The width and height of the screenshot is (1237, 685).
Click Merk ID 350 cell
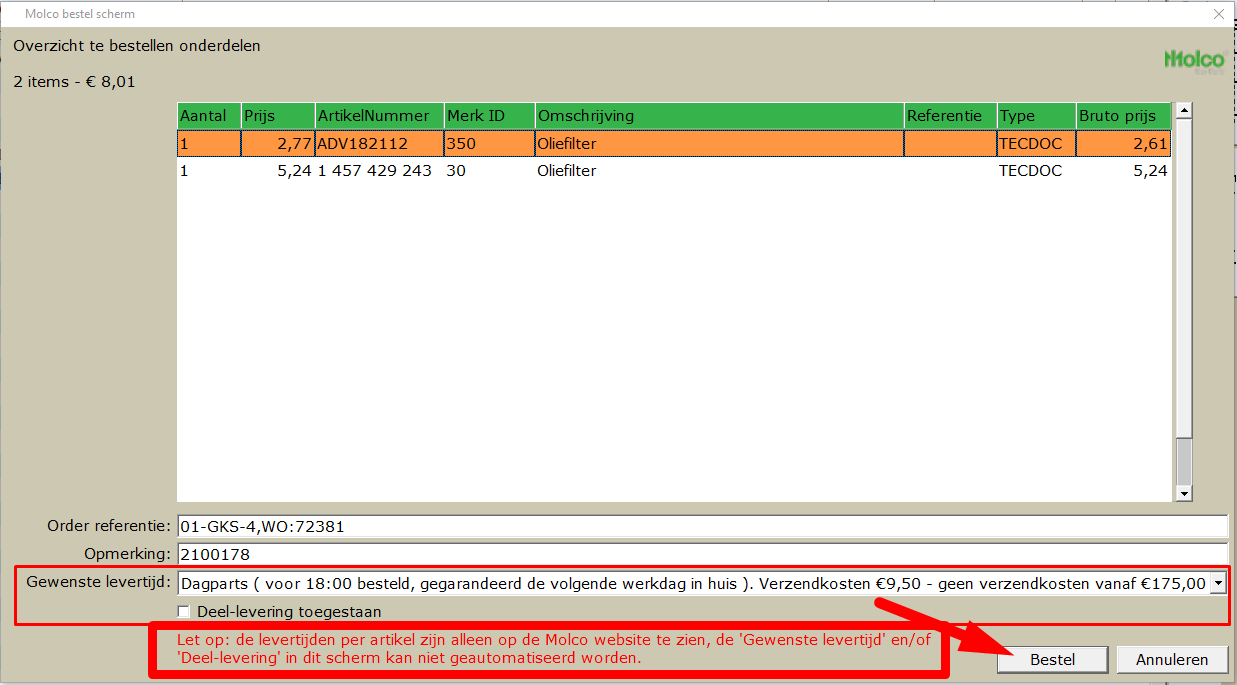click(x=489, y=144)
